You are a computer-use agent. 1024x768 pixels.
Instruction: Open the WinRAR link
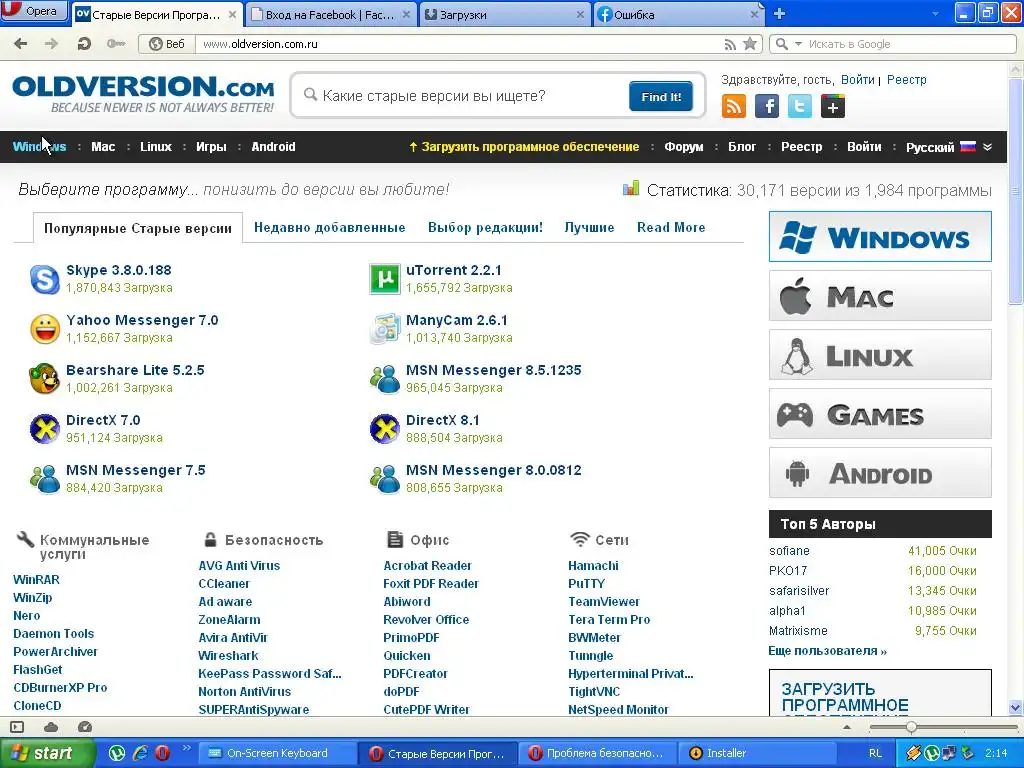pyautogui.click(x=37, y=579)
